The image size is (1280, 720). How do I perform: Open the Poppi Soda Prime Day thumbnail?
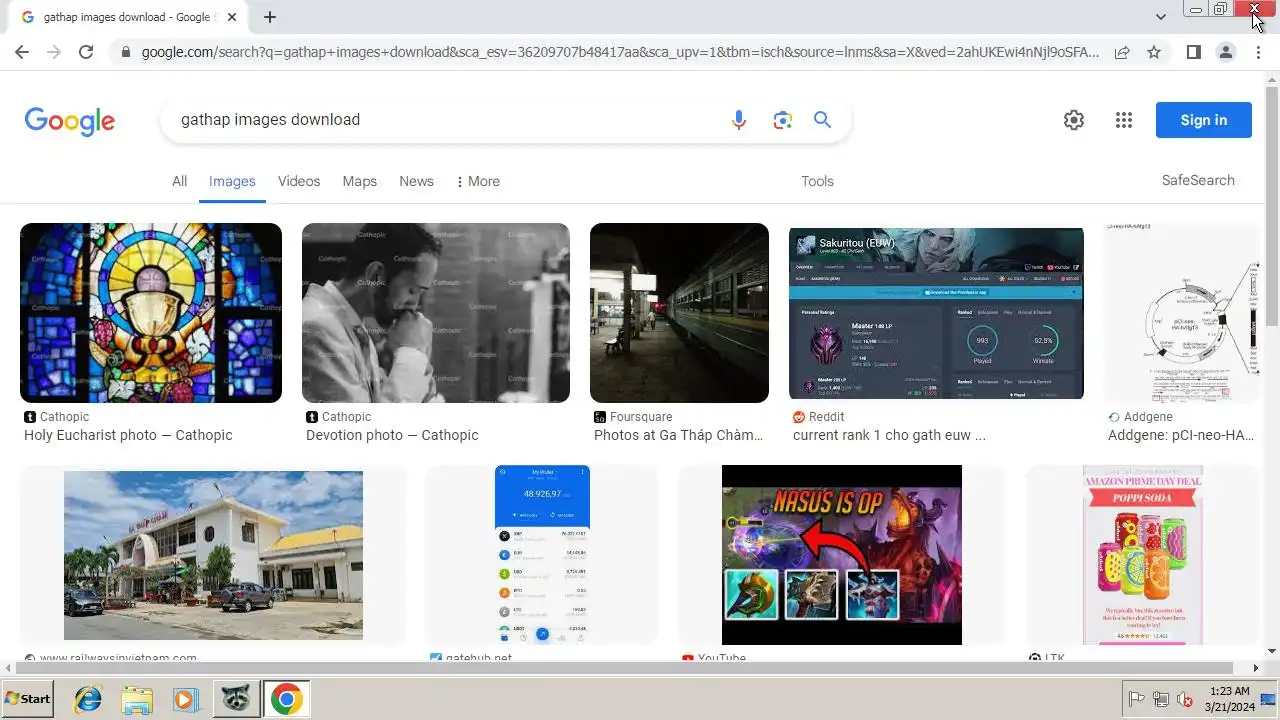tap(1143, 555)
